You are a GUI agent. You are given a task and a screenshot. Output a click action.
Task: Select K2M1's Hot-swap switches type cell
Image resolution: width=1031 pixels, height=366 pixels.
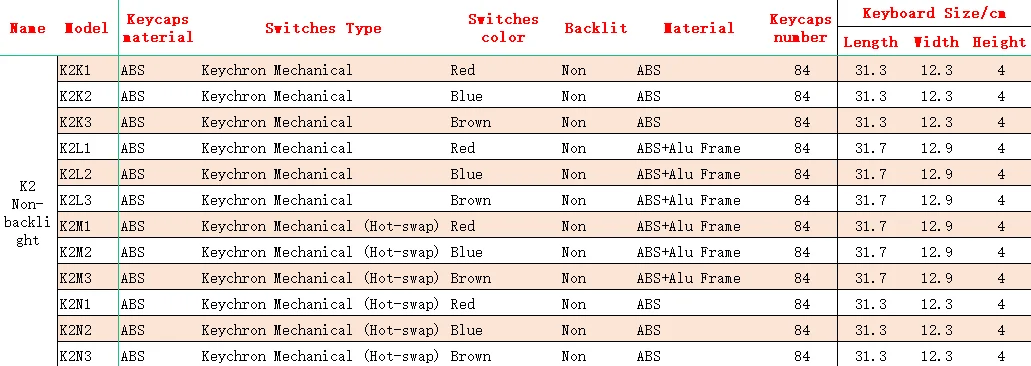320,226
